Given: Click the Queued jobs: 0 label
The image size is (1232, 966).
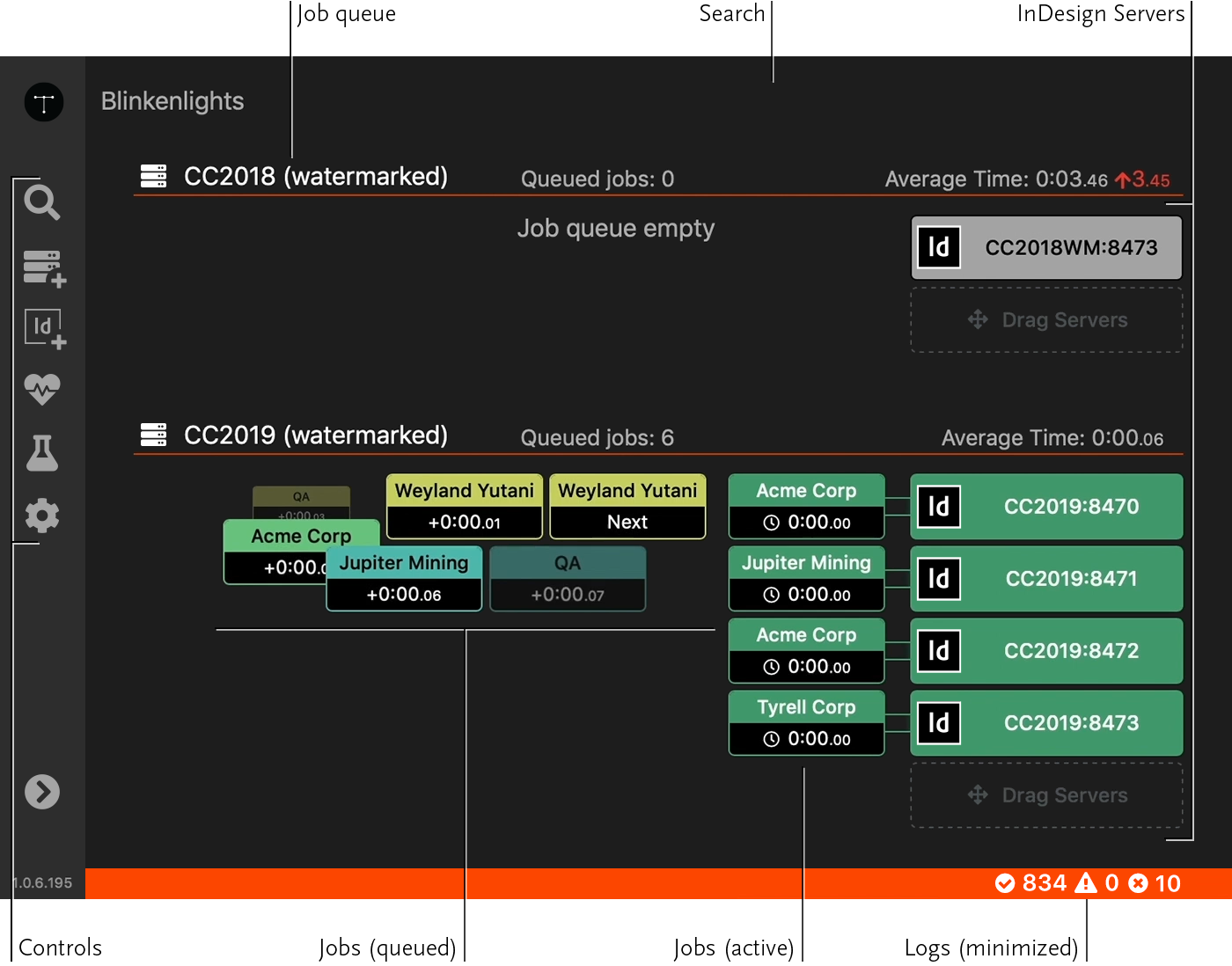Looking at the screenshot, I should (x=598, y=179).
